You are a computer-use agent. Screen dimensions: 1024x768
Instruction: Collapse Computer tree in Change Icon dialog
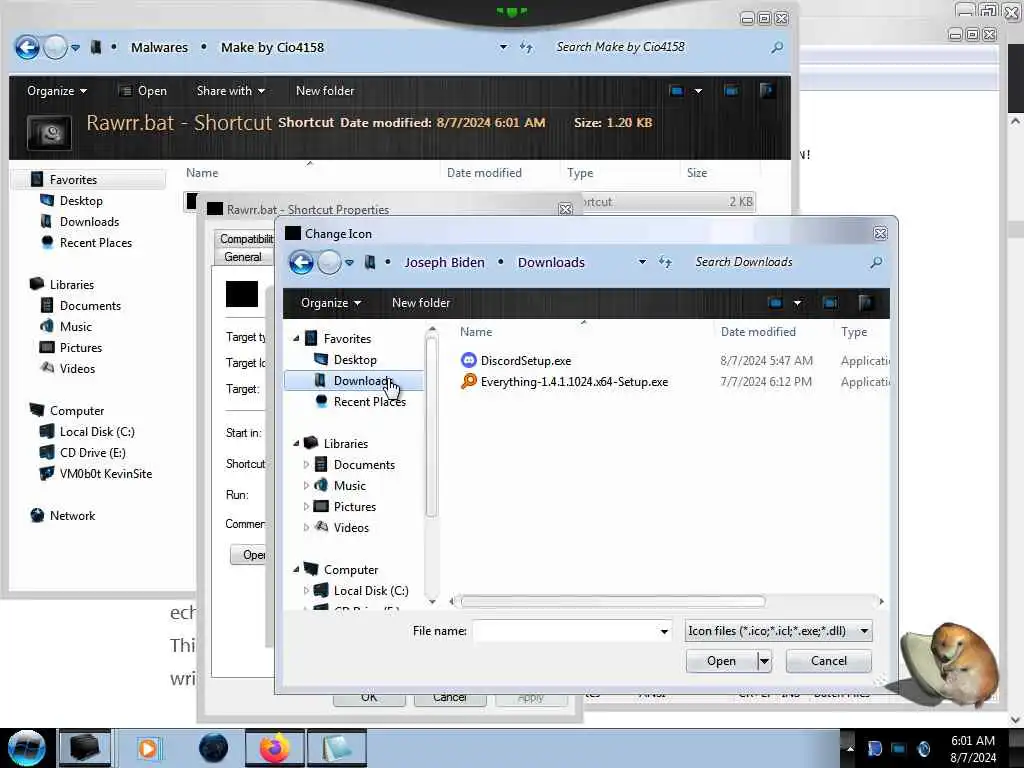[x=296, y=569]
